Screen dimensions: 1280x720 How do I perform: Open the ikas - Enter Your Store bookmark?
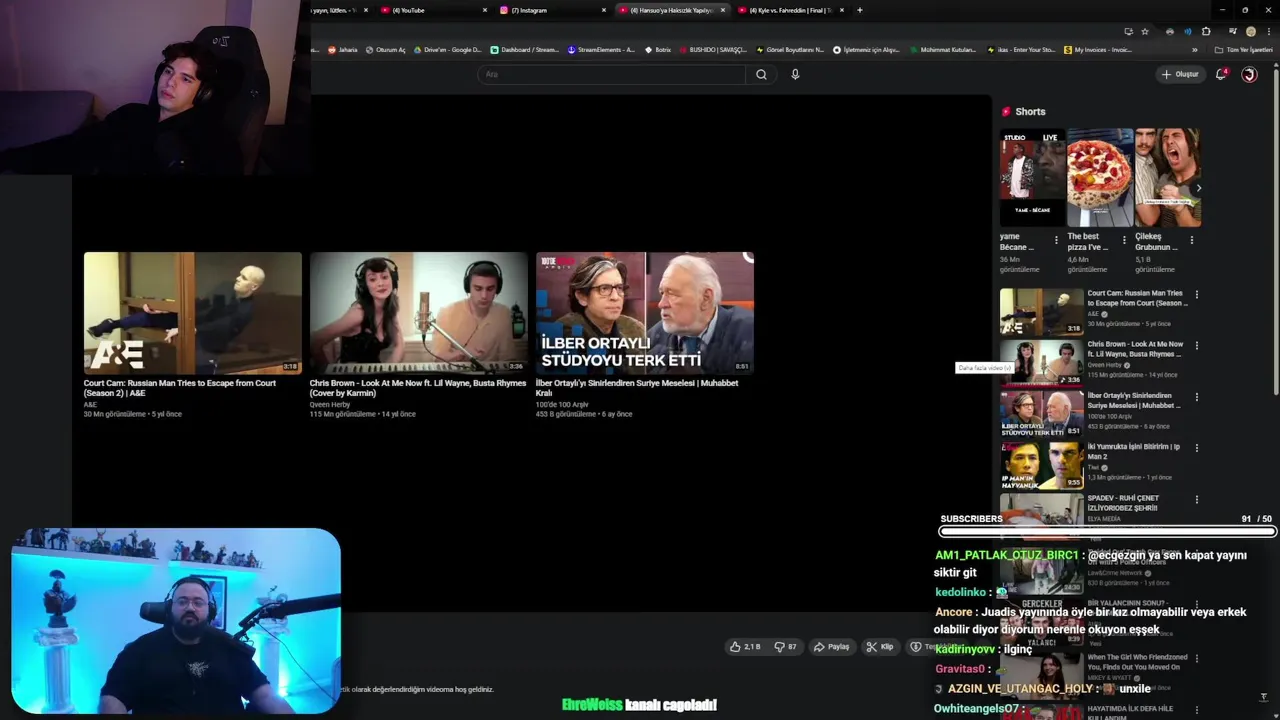pyautogui.click(x=1020, y=49)
